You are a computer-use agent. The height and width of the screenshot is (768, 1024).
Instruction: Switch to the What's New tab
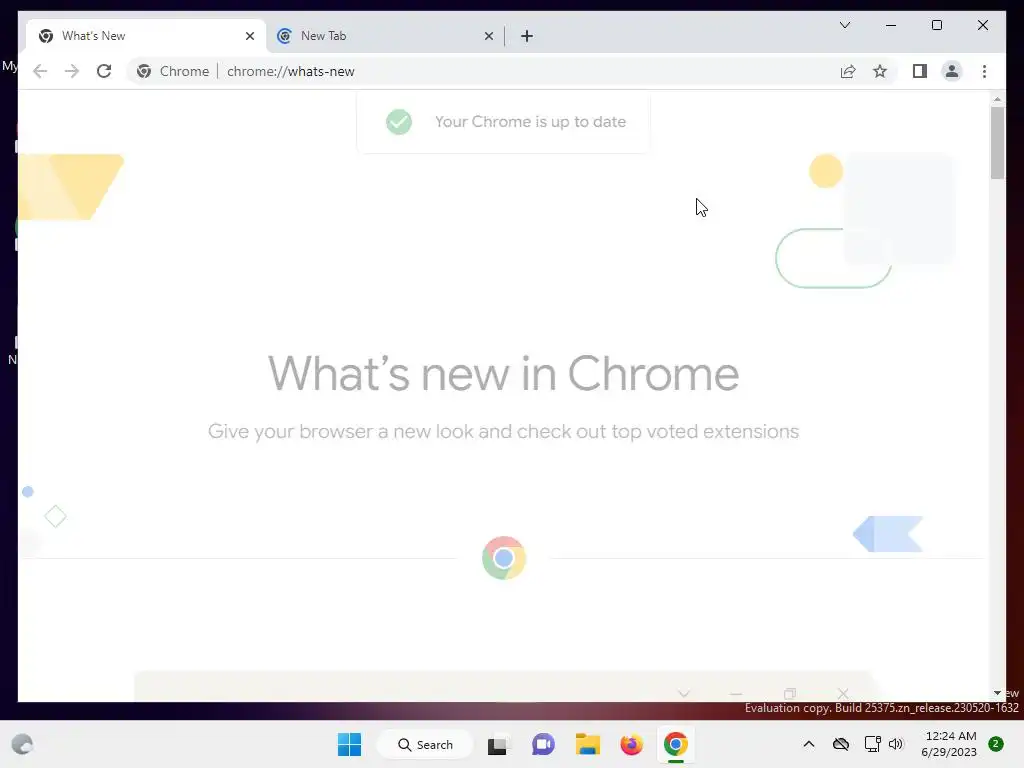146,36
